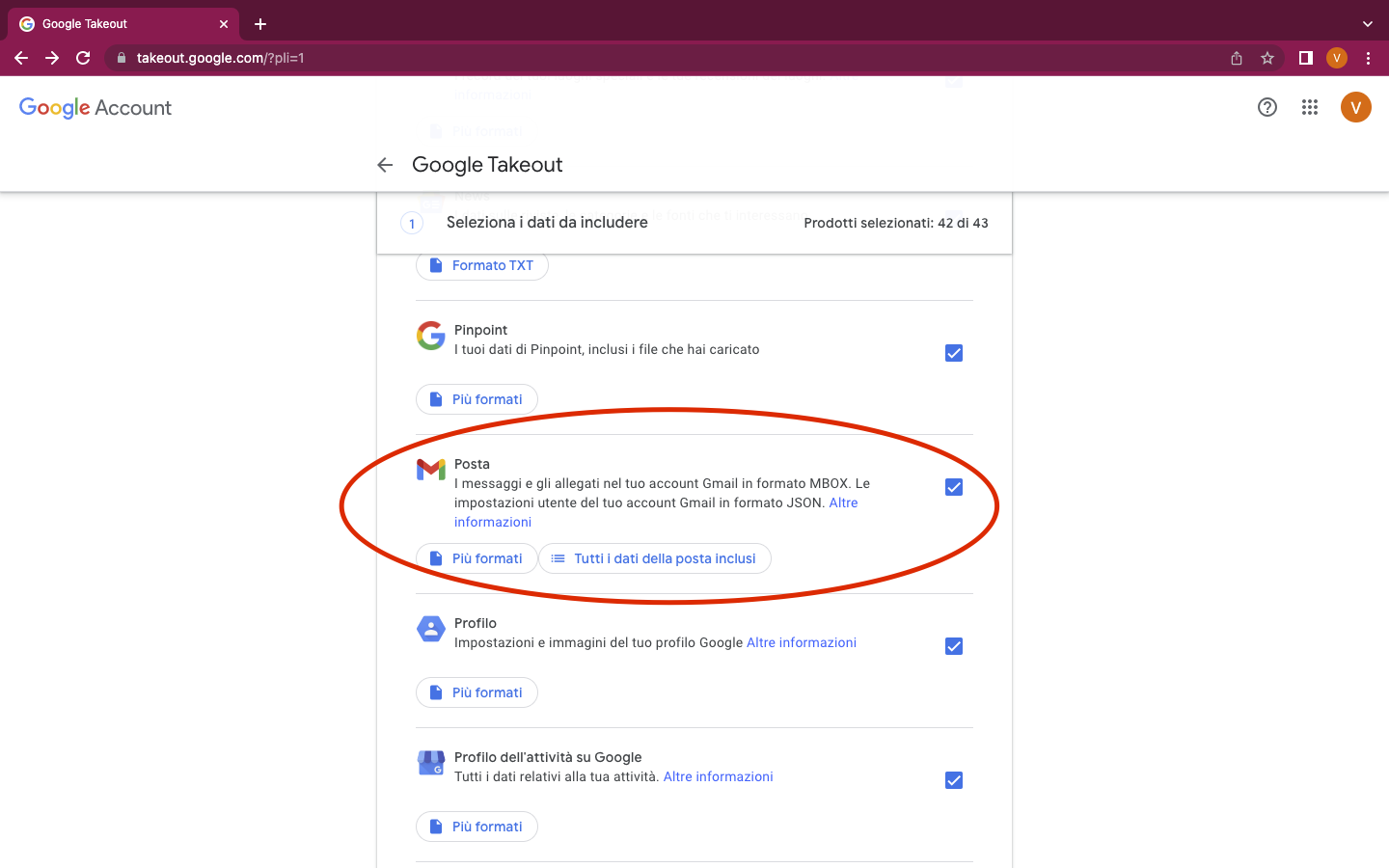Uncheck the Profilo checkbox
The width and height of the screenshot is (1389, 868).
[953, 646]
